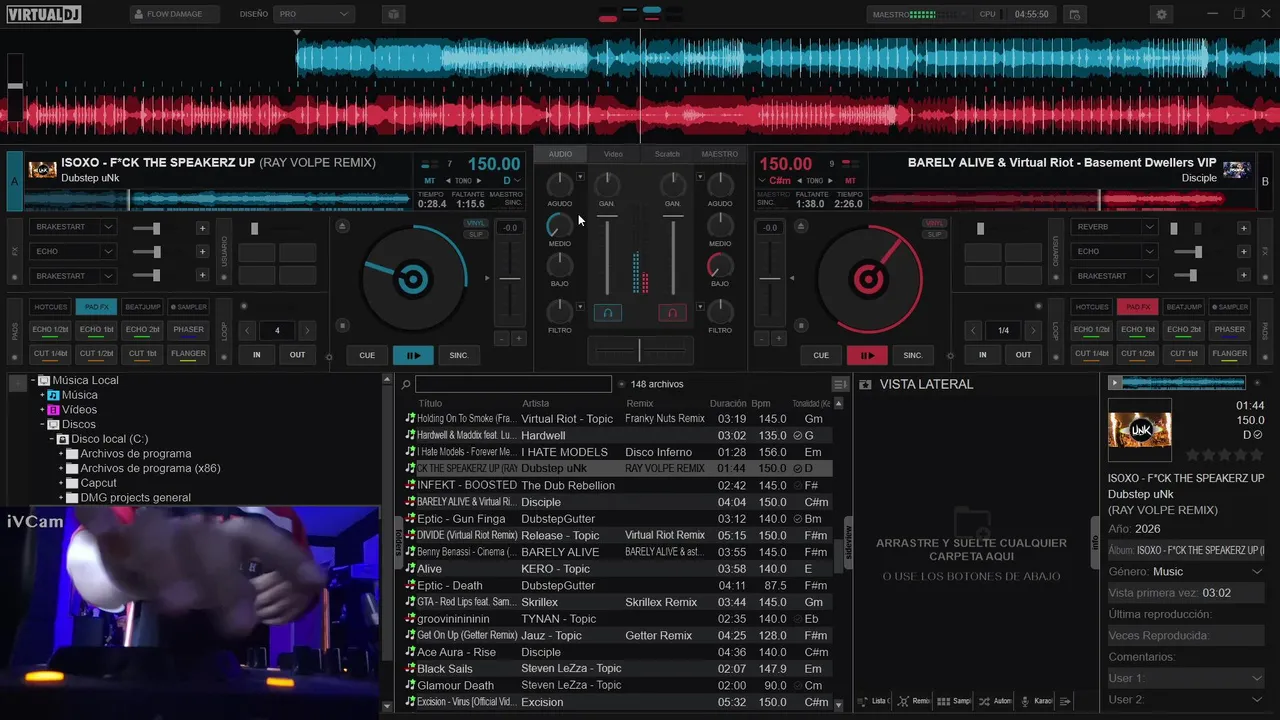Rate the track with the fifth star
Screen dimensions: 1280x720
[1256, 455]
